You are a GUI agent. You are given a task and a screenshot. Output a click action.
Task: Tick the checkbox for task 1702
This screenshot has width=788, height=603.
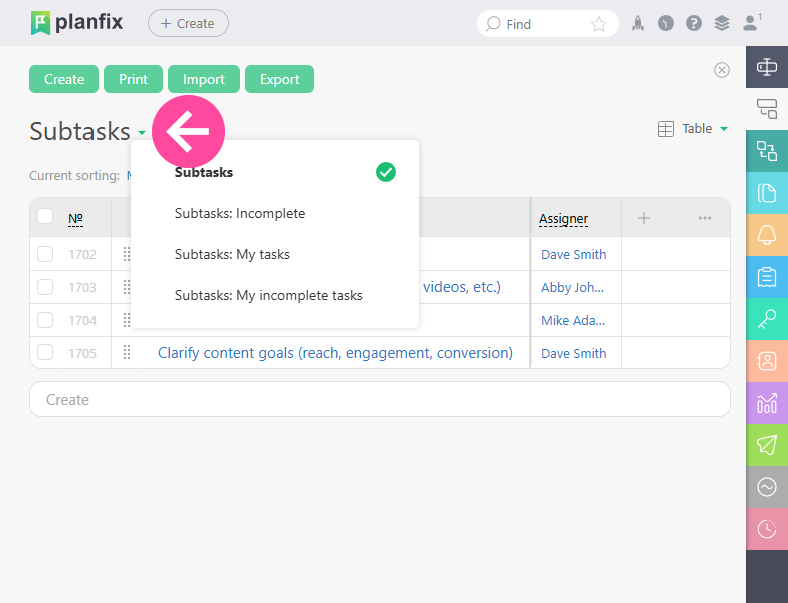click(x=45, y=254)
